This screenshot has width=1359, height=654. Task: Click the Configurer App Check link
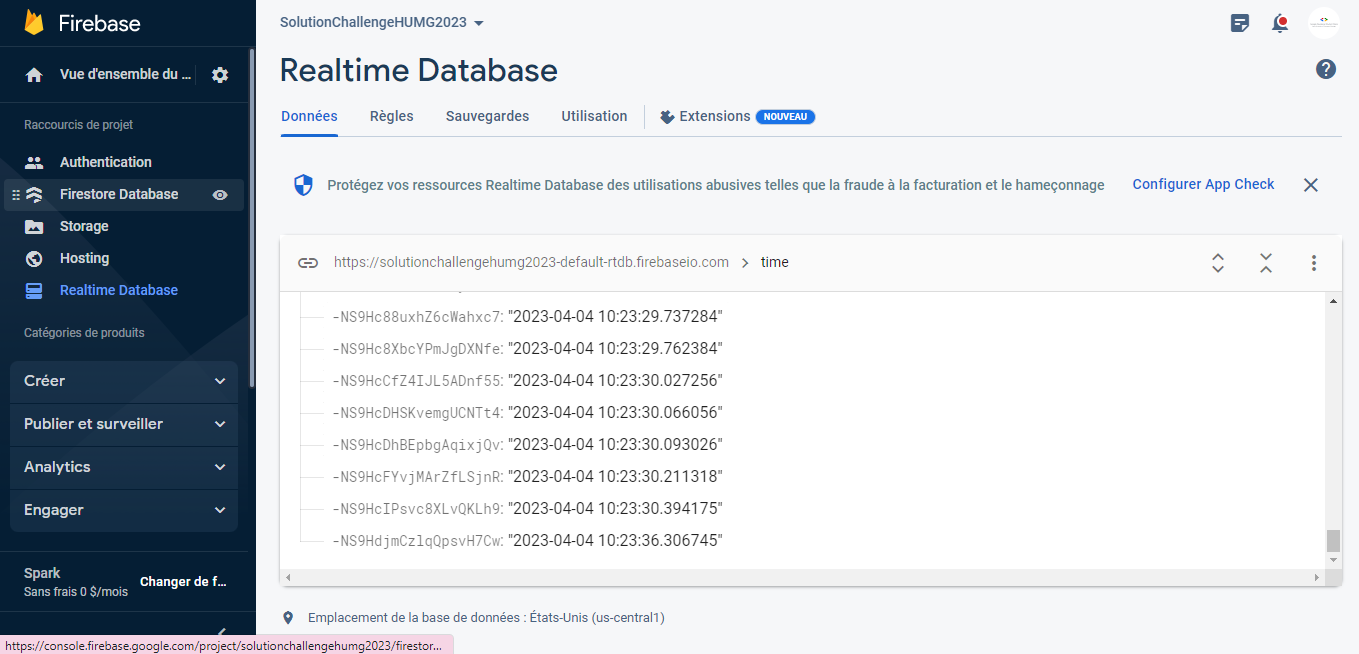point(1203,184)
